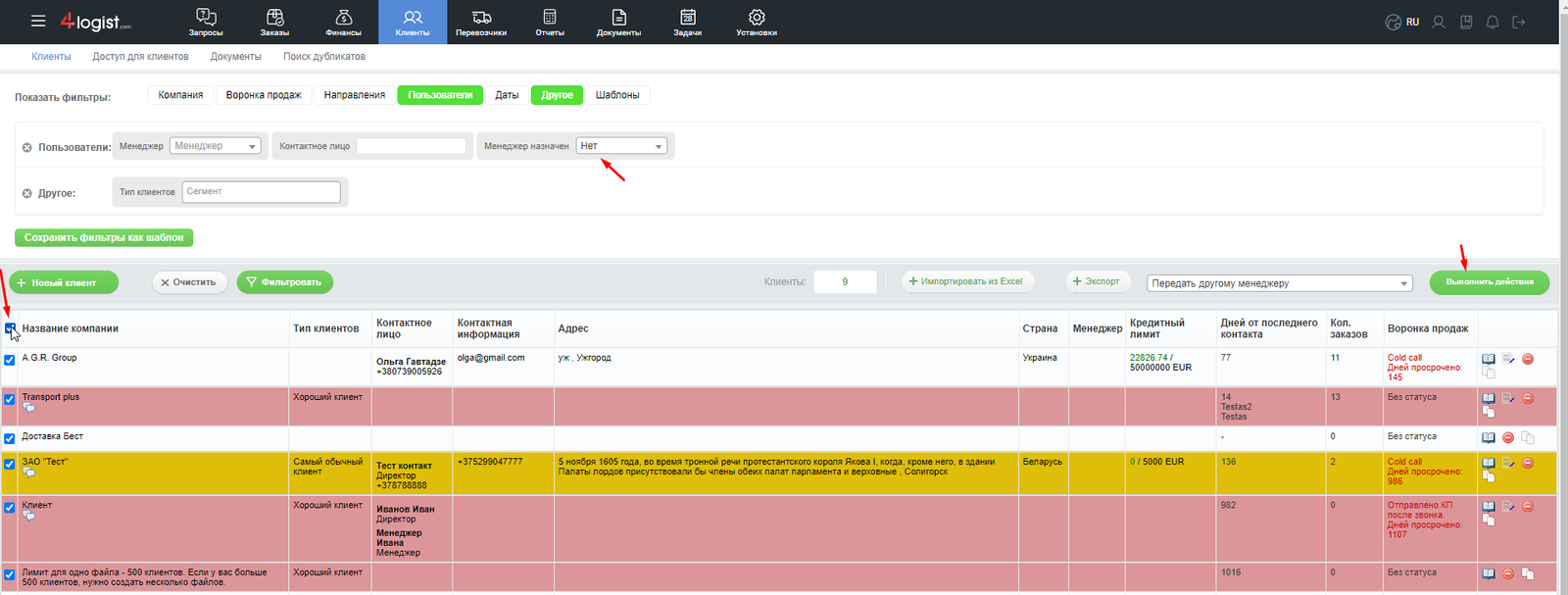Switch to Доступ для клиентов tab
This screenshot has height=595, width=1568.
(x=140, y=57)
